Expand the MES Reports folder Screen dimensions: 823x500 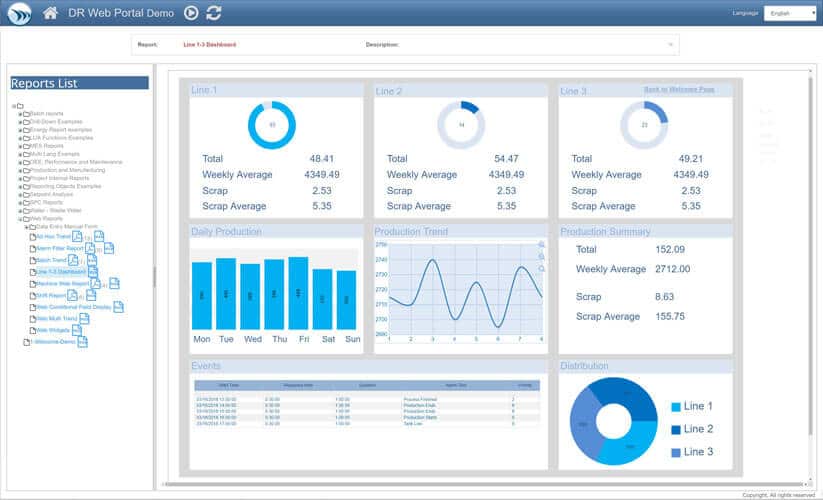click(x=20, y=146)
